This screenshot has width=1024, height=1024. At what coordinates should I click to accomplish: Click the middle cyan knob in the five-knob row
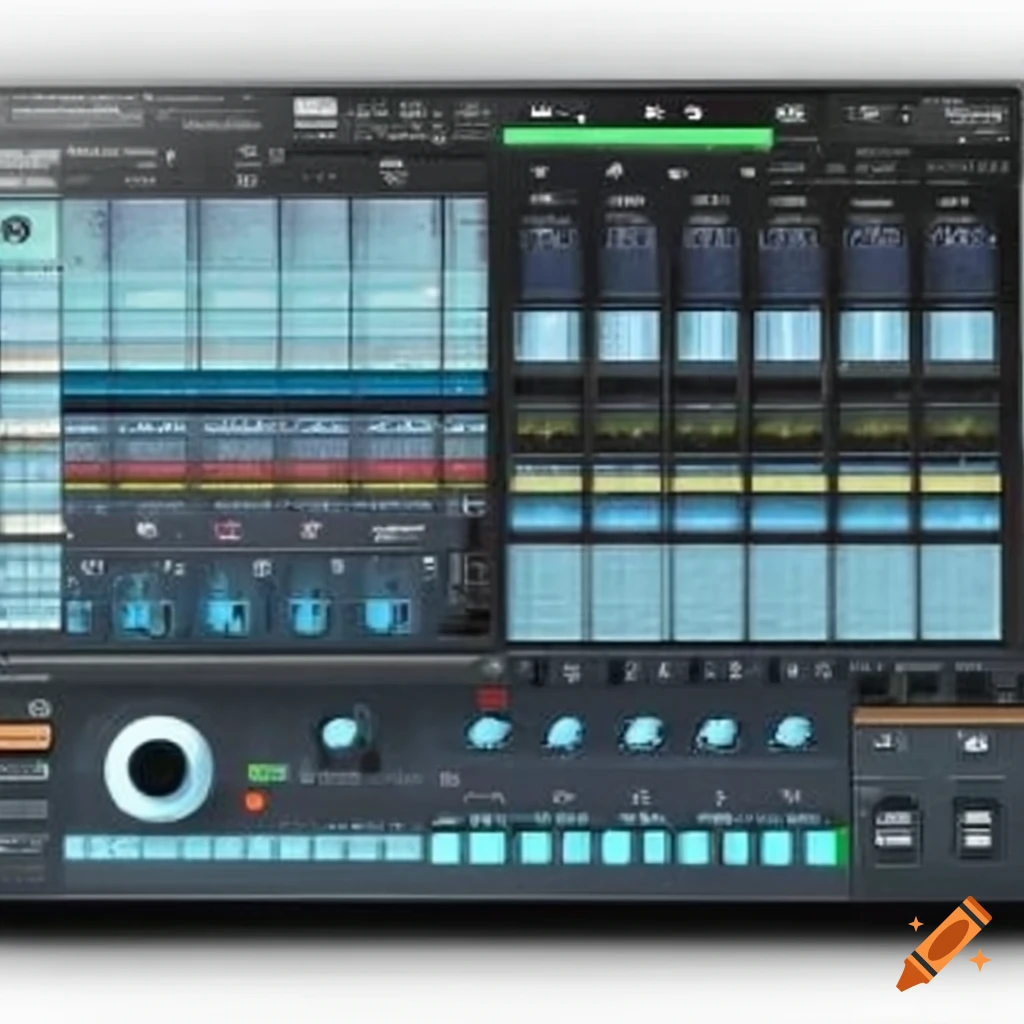click(641, 732)
